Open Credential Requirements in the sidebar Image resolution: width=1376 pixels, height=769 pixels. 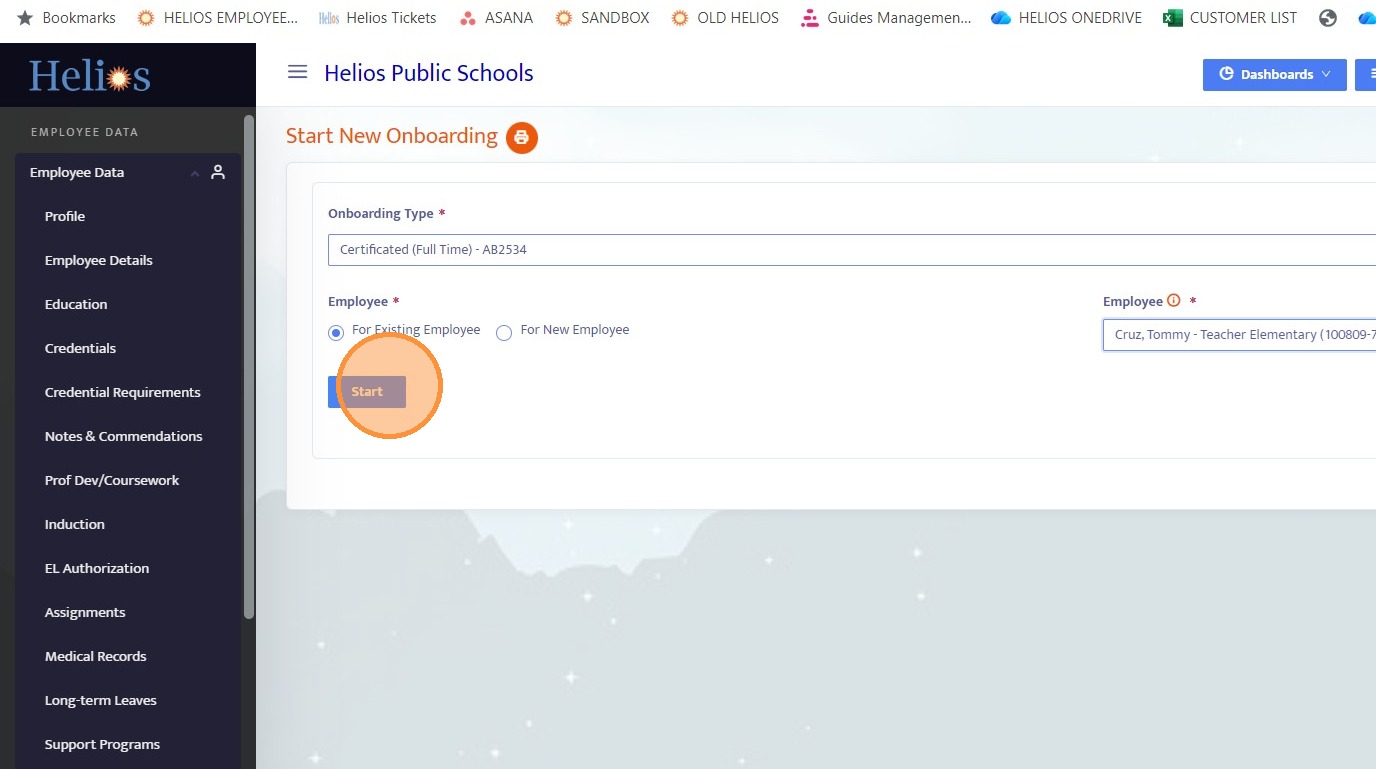tap(123, 392)
